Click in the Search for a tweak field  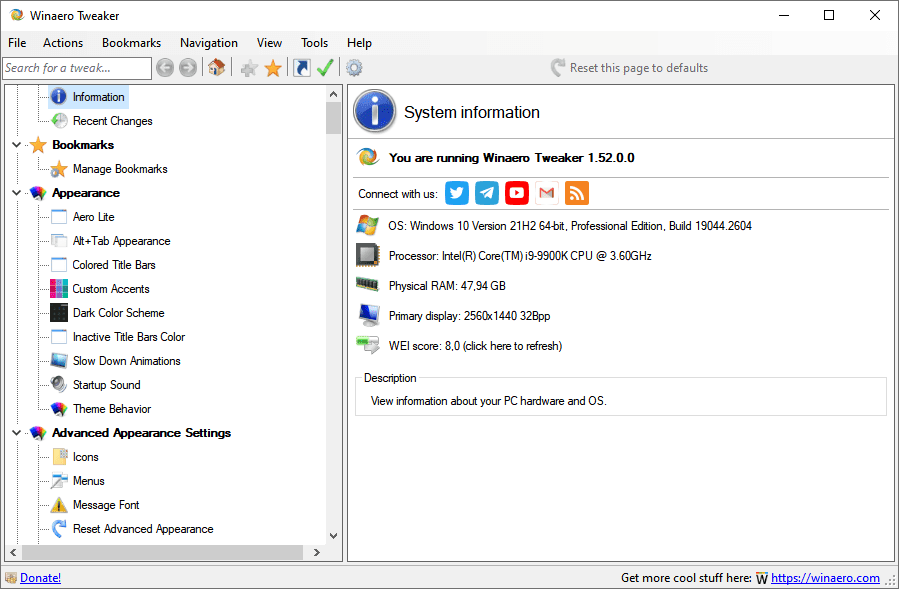point(77,68)
